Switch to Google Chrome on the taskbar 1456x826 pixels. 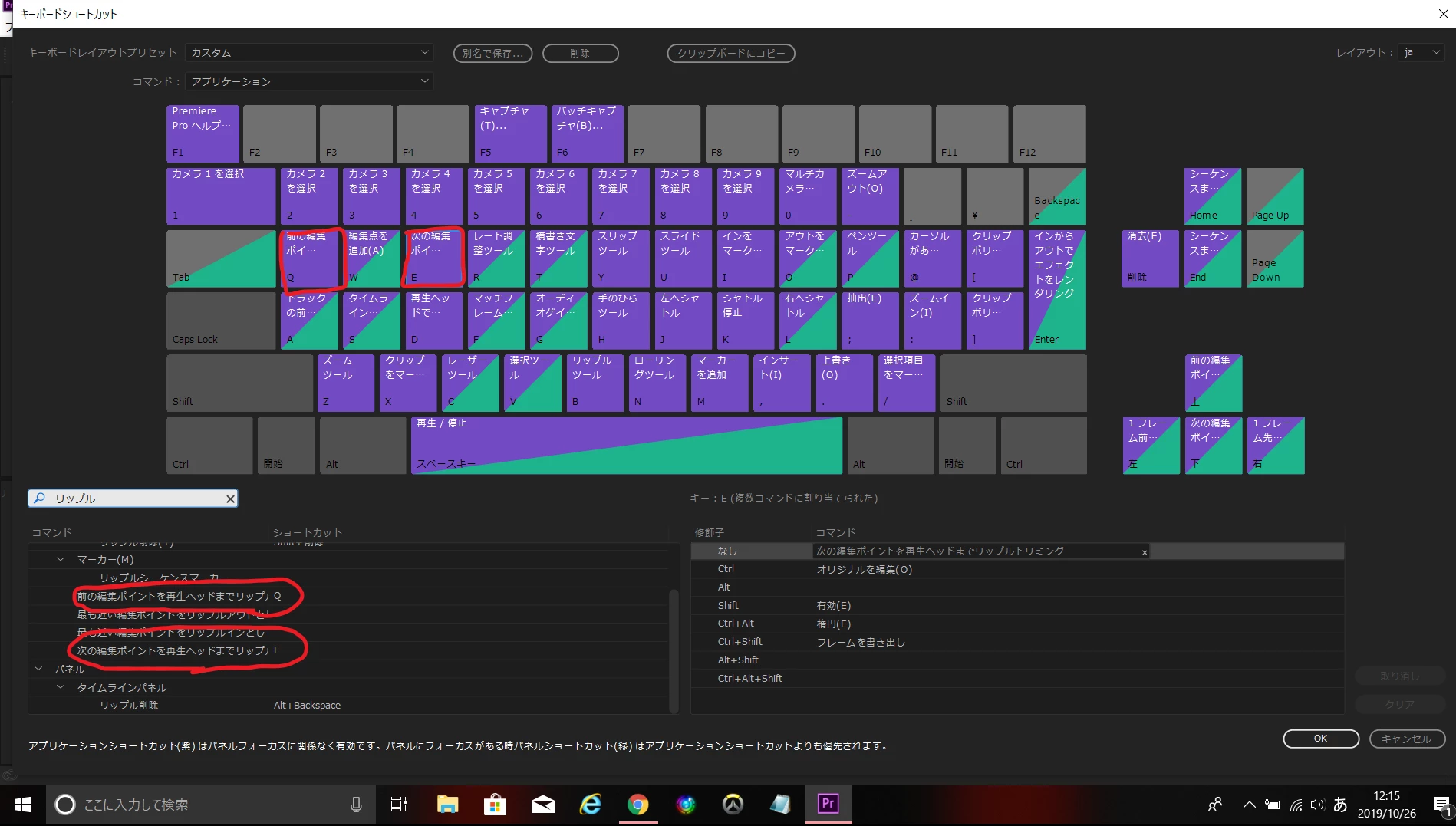coord(637,805)
